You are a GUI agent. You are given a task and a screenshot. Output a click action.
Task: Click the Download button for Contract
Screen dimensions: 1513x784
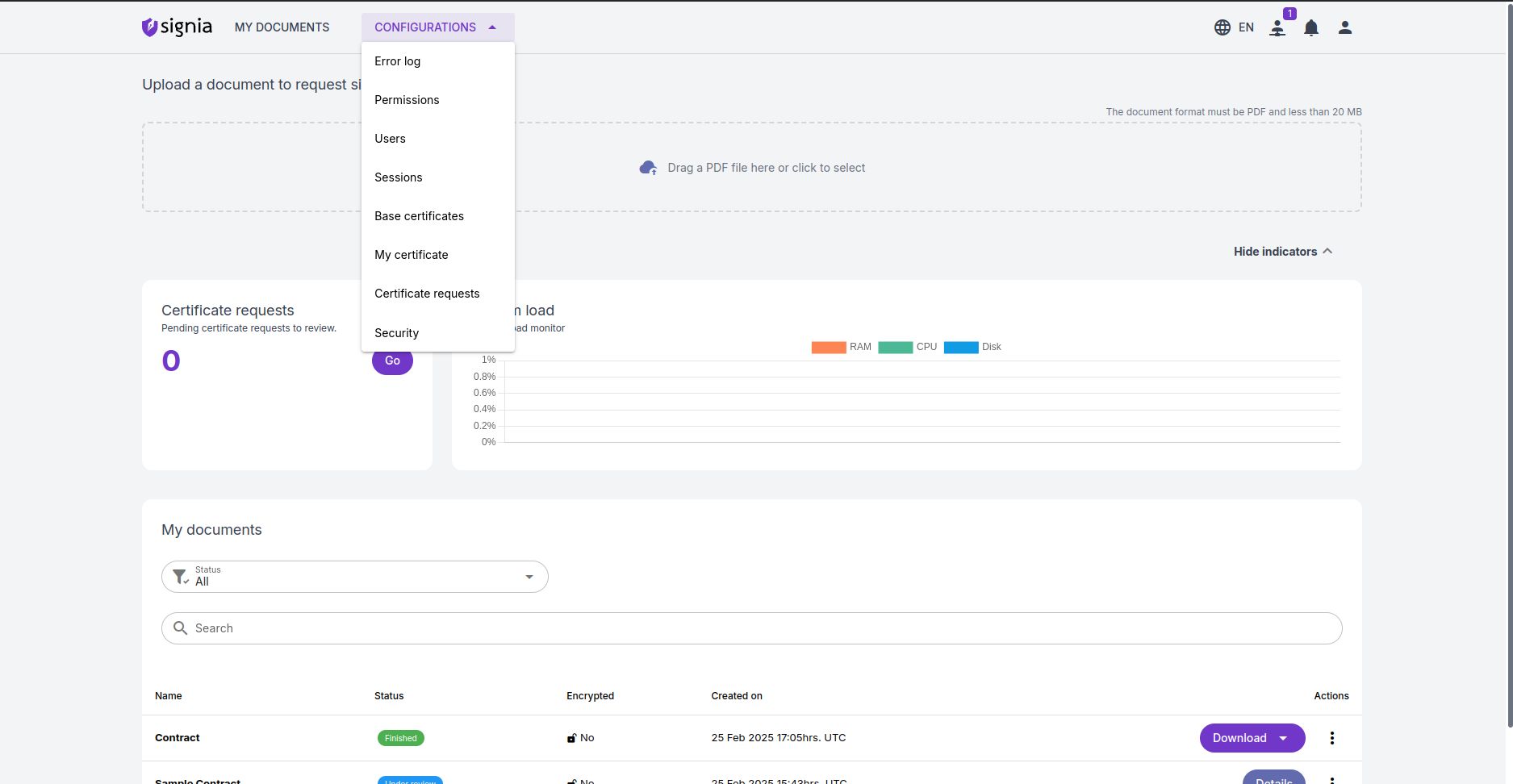point(1239,738)
